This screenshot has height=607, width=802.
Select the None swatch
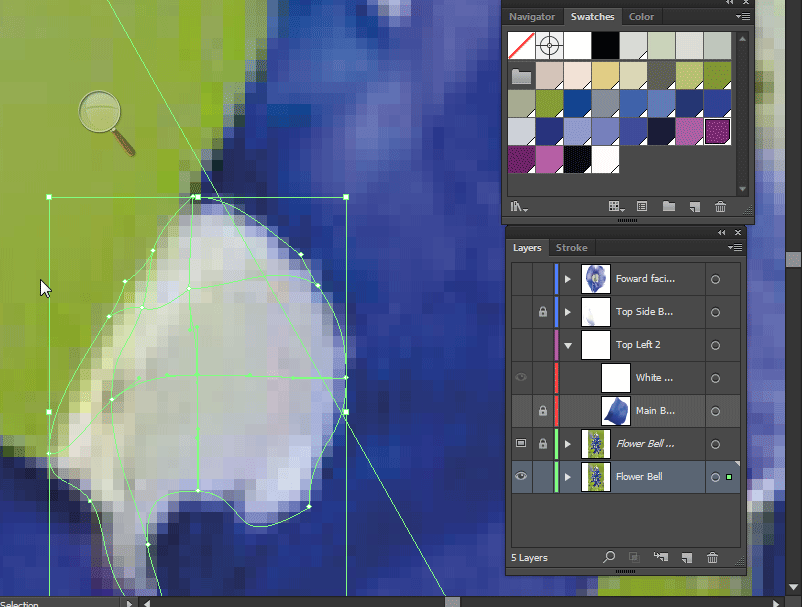point(521,46)
